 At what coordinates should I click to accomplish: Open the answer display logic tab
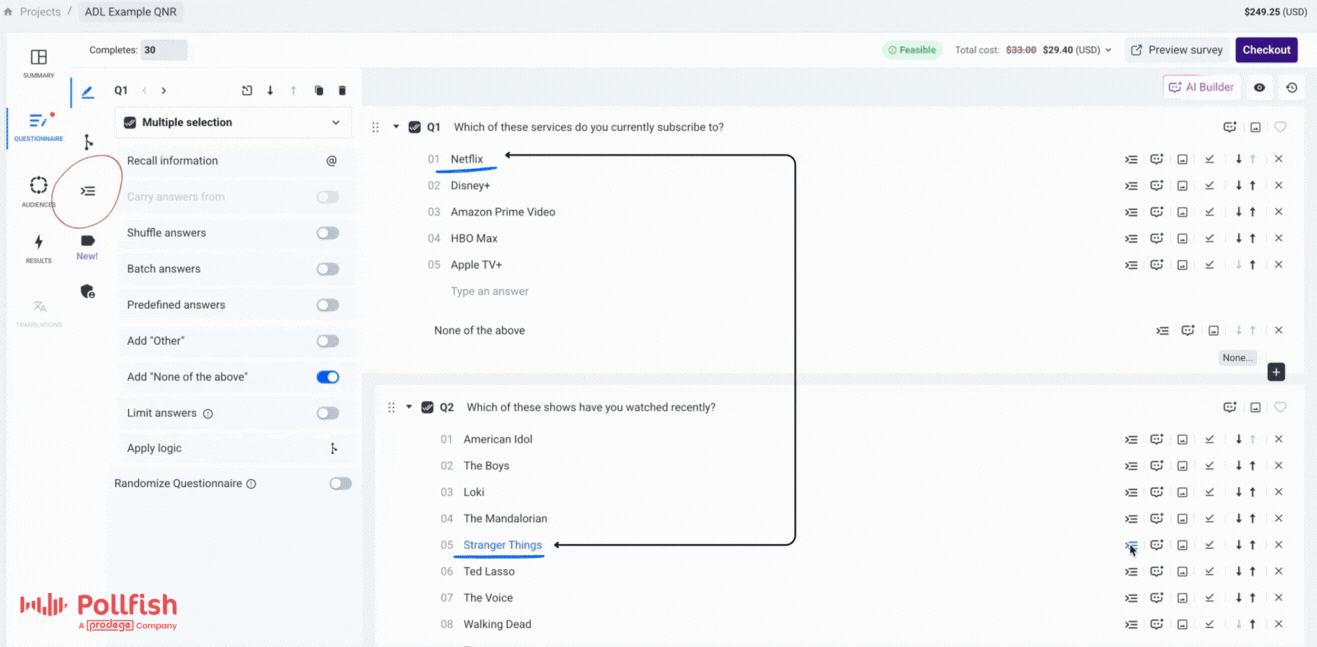(88, 191)
